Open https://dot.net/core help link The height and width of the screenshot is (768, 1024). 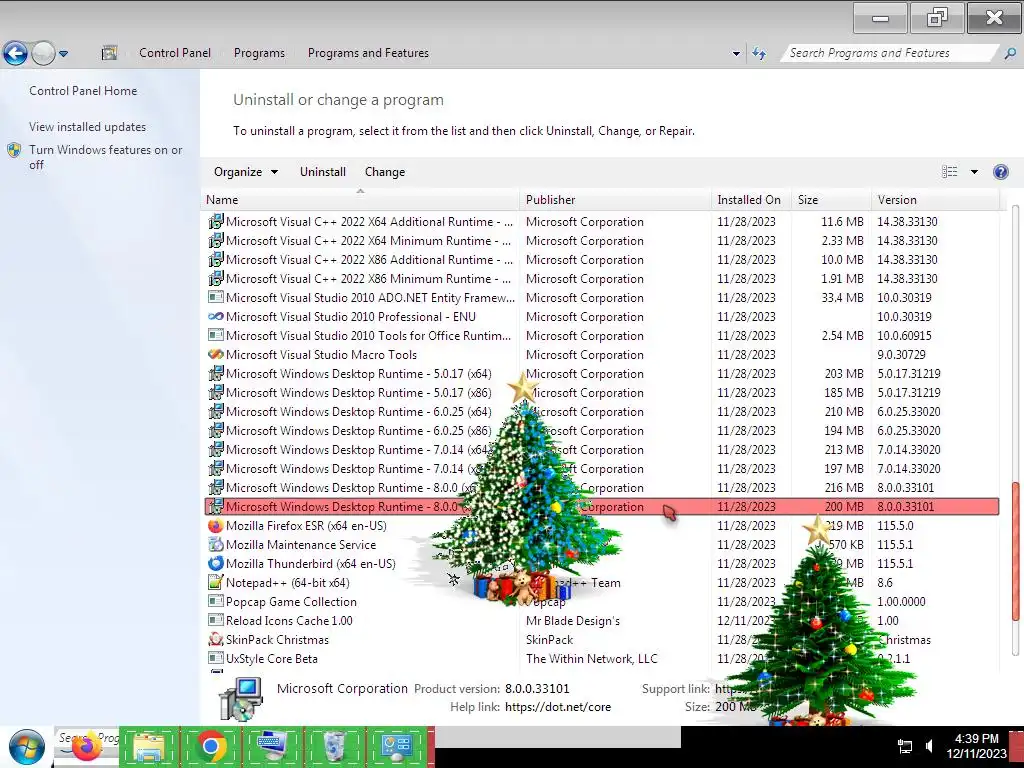pos(558,707)
